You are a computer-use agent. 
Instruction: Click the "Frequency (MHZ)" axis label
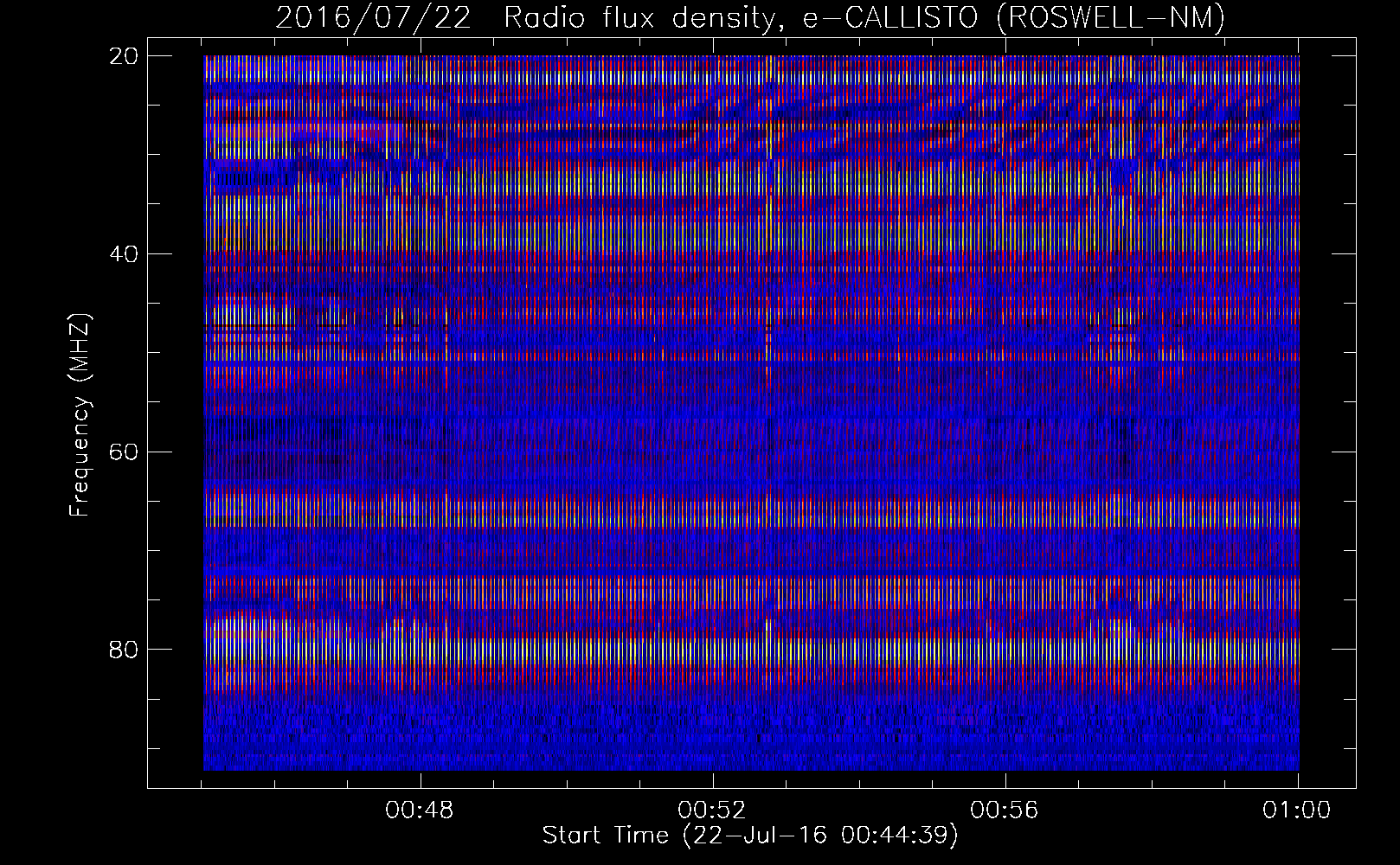tap(80, 415)
